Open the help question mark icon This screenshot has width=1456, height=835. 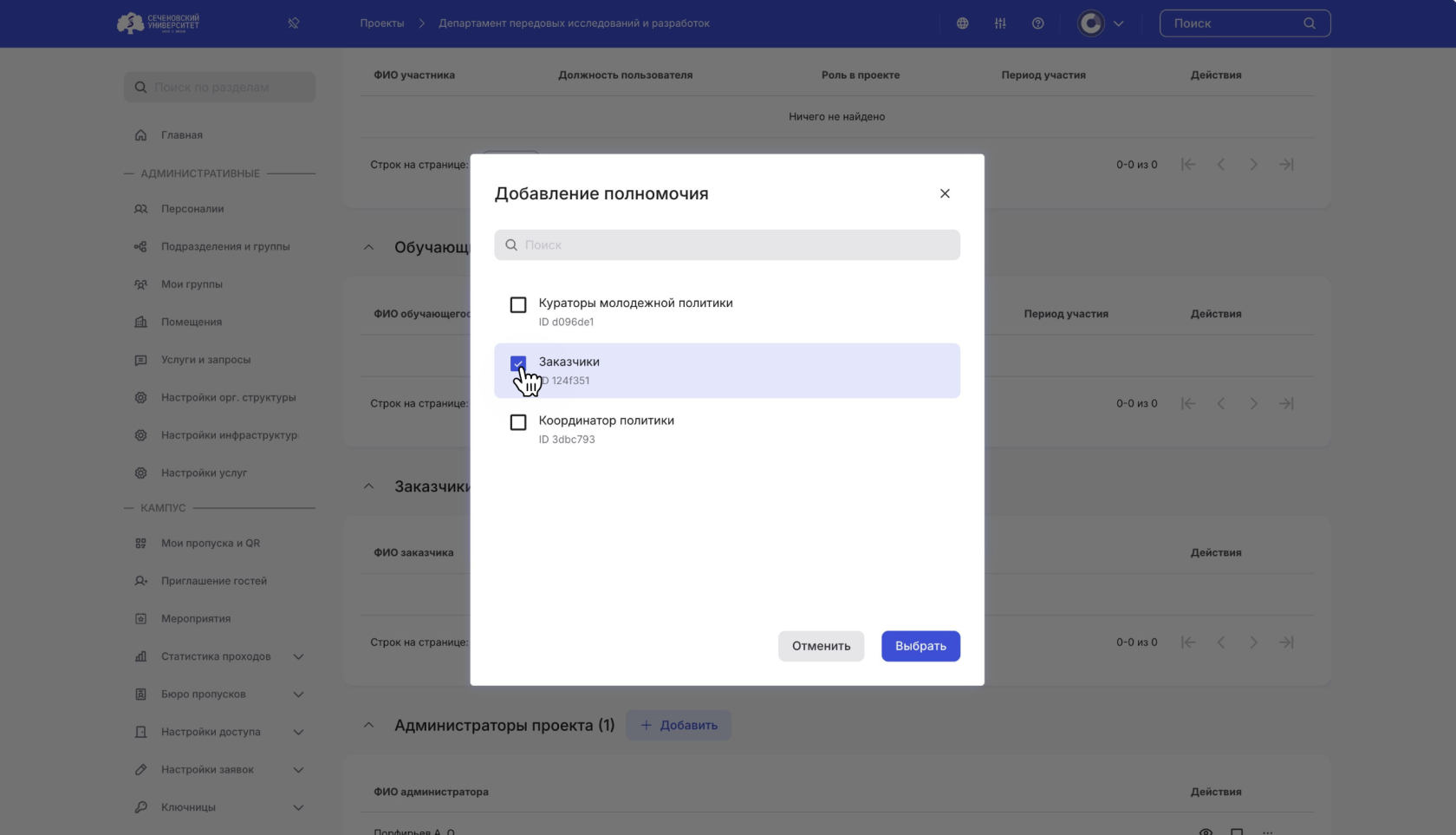[x=1037, y=23]
